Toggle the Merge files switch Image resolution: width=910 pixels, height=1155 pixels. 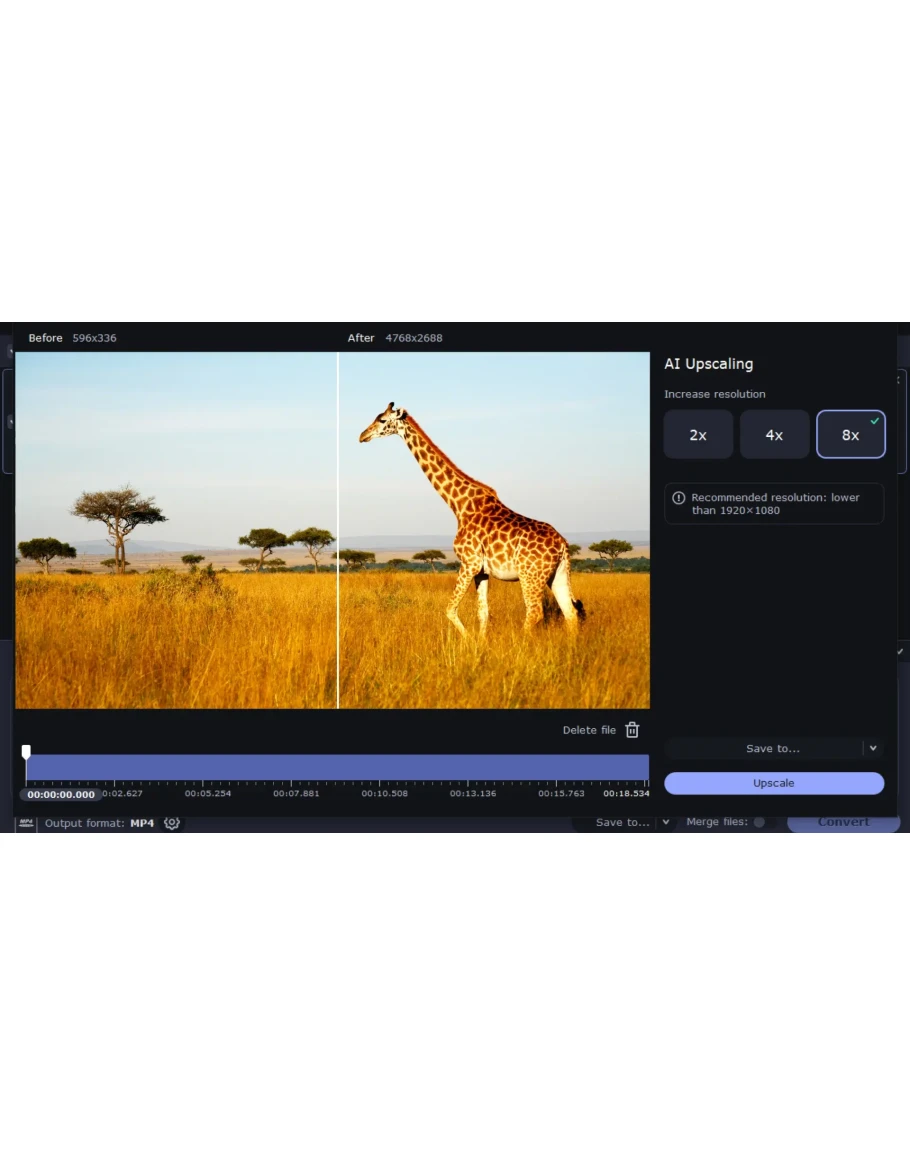coord(760,822)
